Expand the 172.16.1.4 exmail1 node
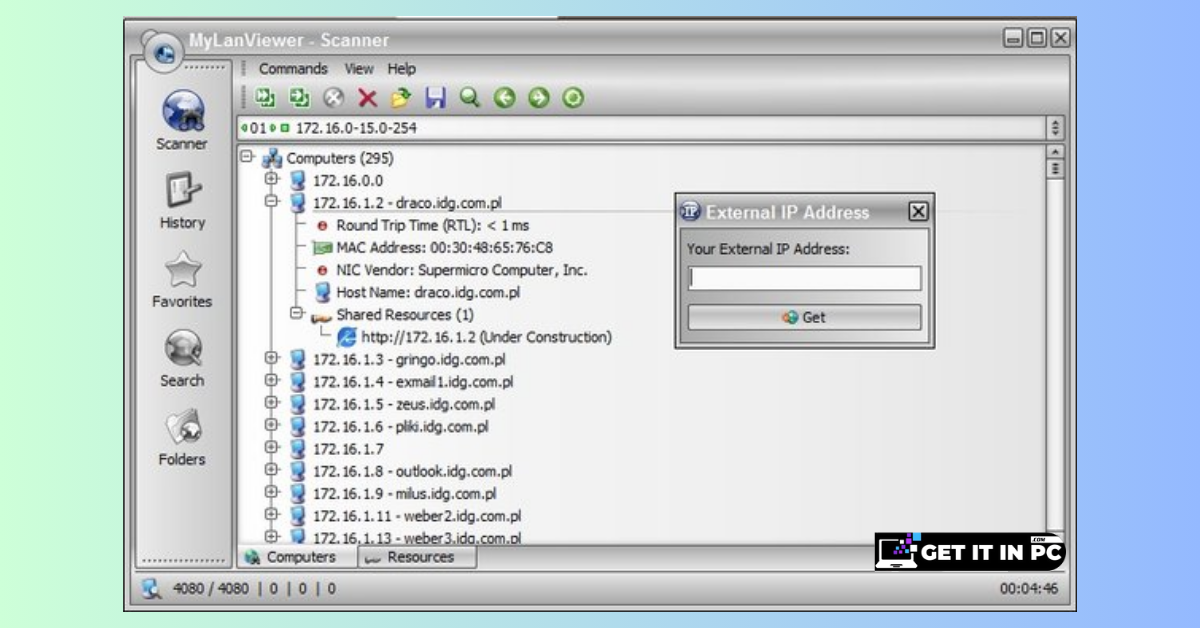Image resolution: width=1200 pixels, height=628 pixels. coord(271,380)
